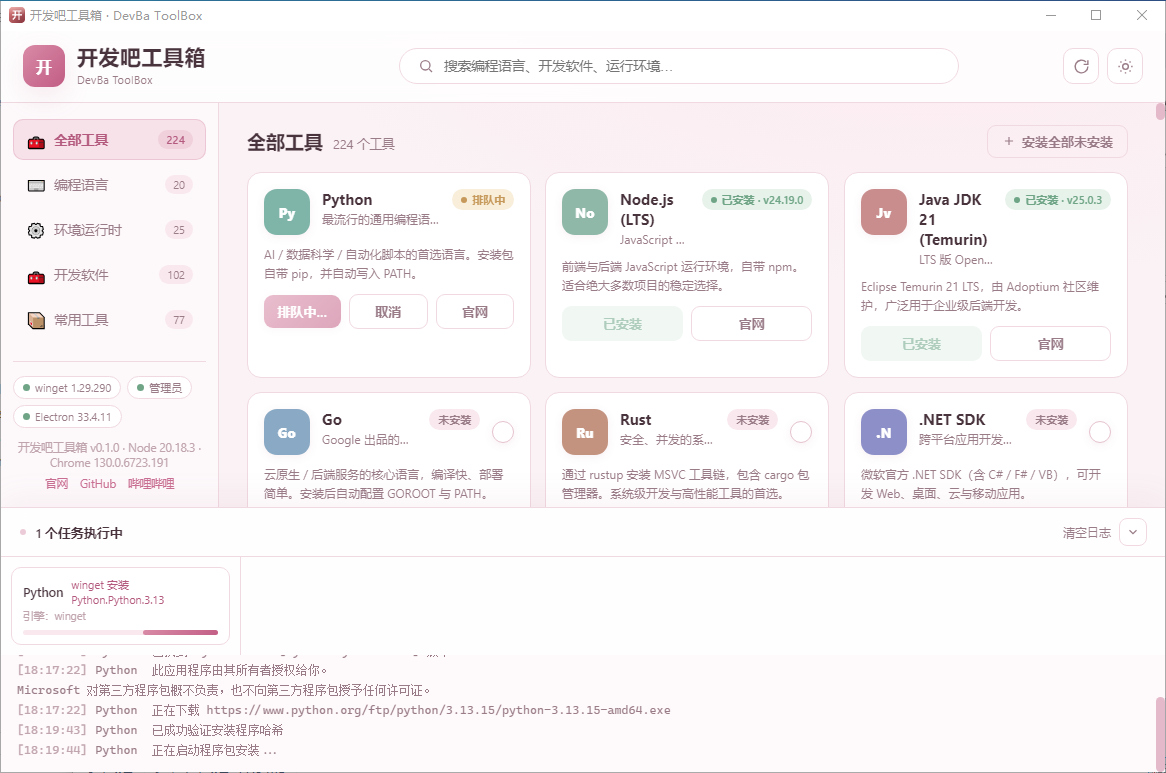Click the monitor icon beside 编程语言

[x=36, y=186]
